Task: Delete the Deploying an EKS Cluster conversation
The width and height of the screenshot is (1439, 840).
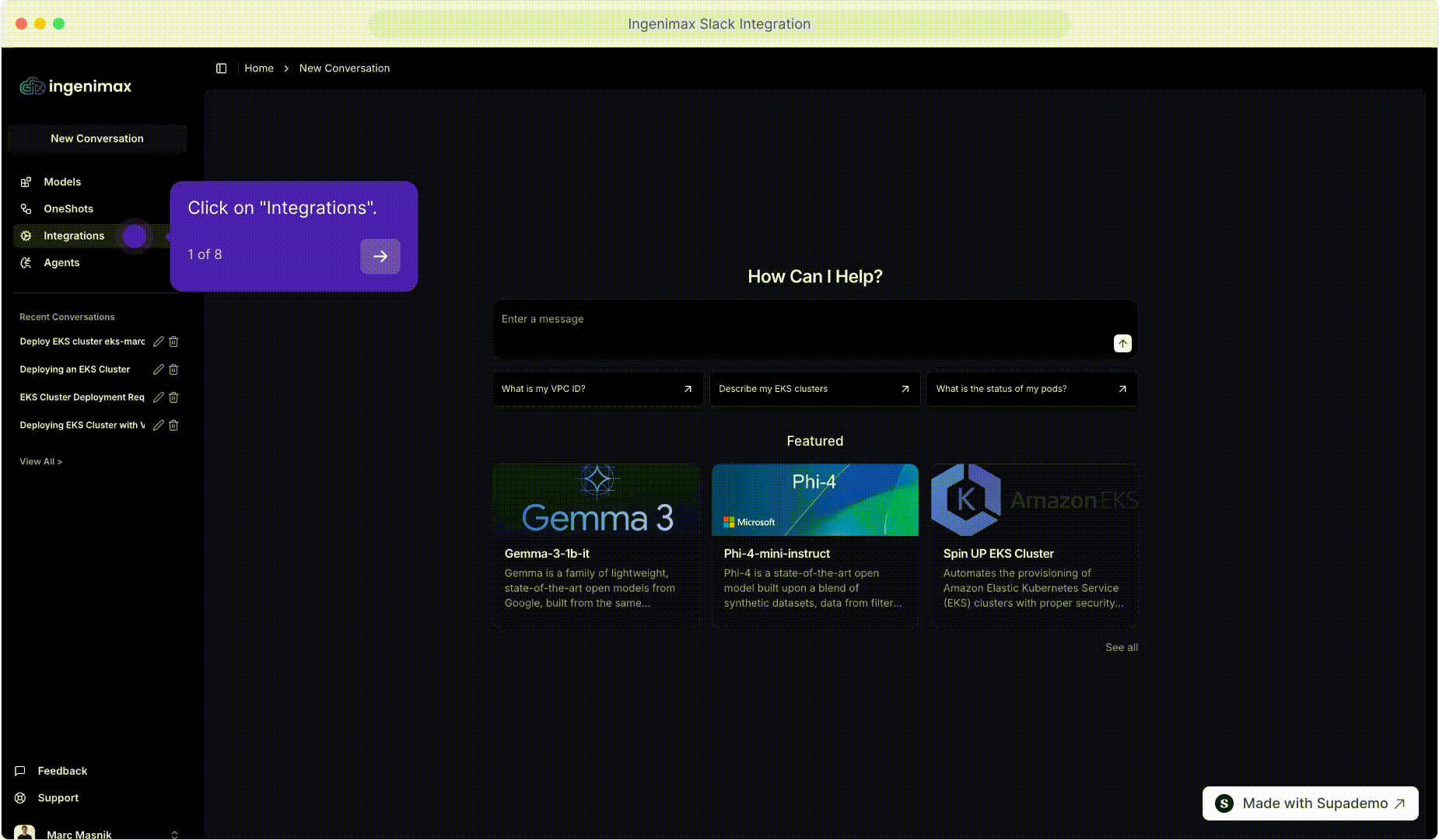Action: [173, 369]
